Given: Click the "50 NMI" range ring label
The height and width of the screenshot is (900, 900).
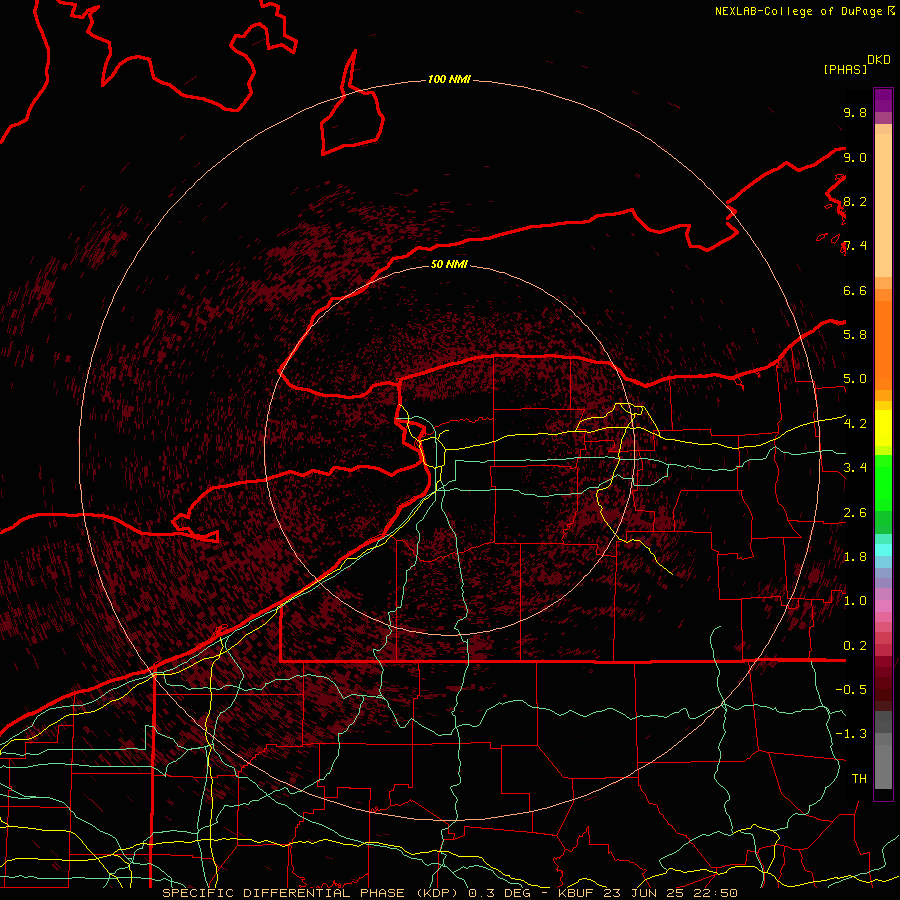Looking at the screenshot, I should click(449, 264).
